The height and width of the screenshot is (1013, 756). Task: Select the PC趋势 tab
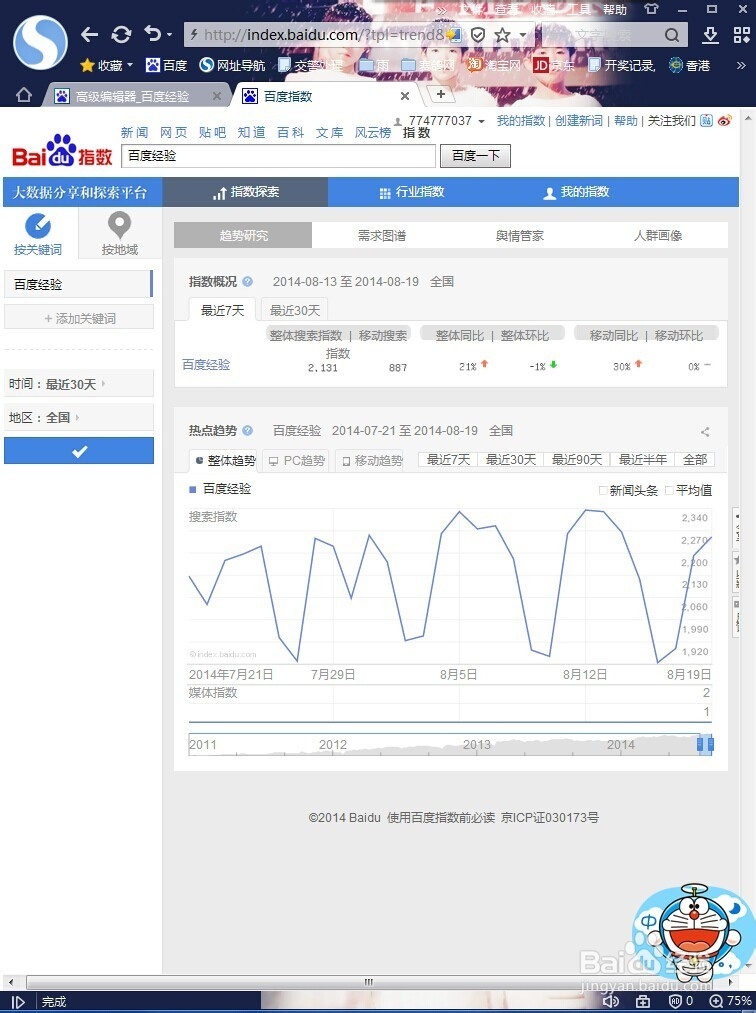point(297,461)
